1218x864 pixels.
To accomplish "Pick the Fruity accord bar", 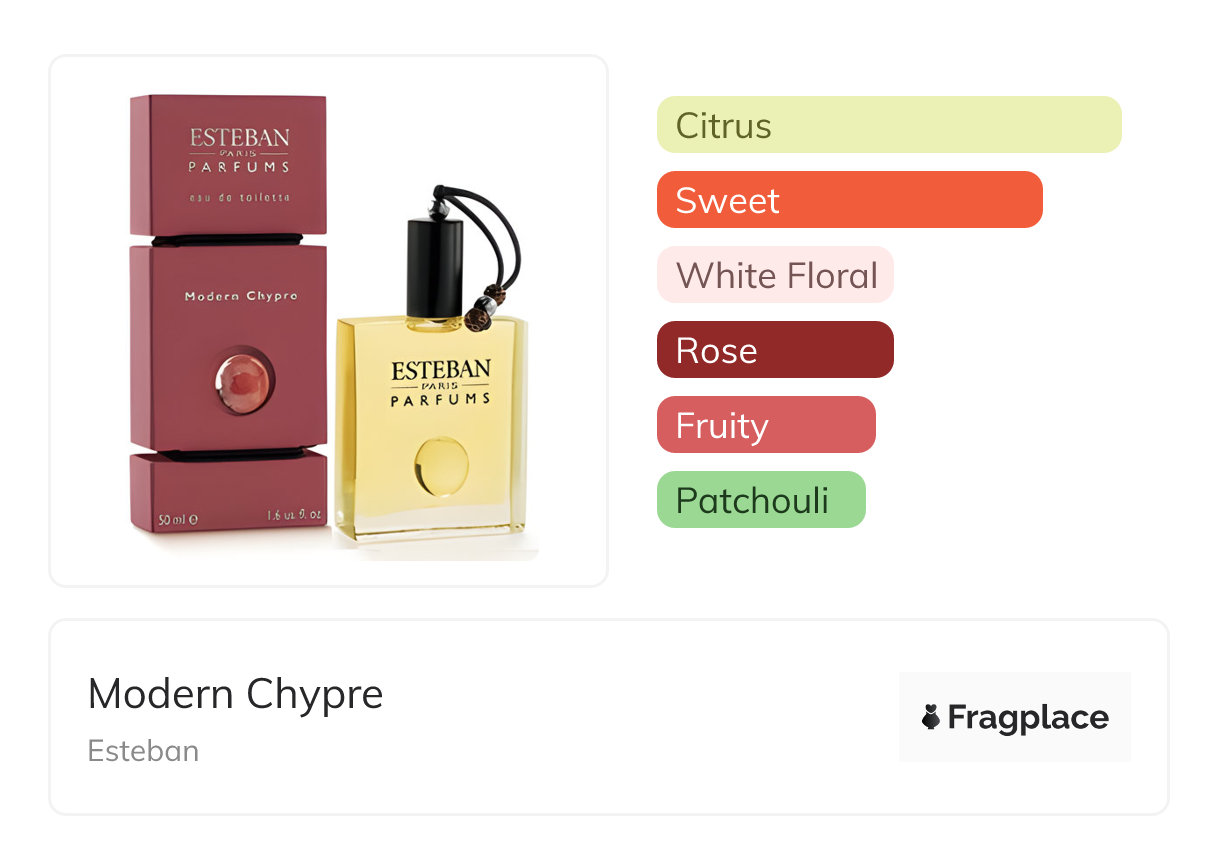I will [766, 425].
